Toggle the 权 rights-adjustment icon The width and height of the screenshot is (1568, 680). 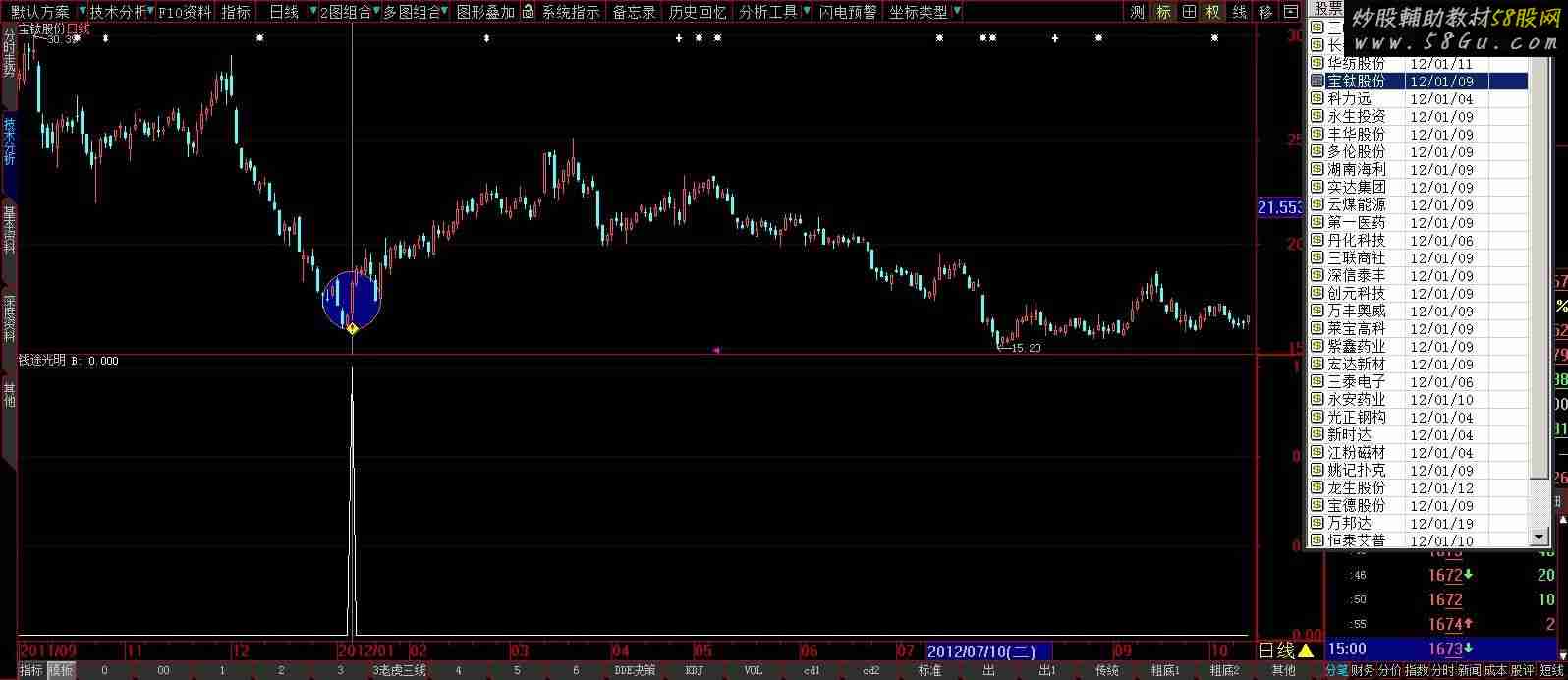[x=1213, y=12]
